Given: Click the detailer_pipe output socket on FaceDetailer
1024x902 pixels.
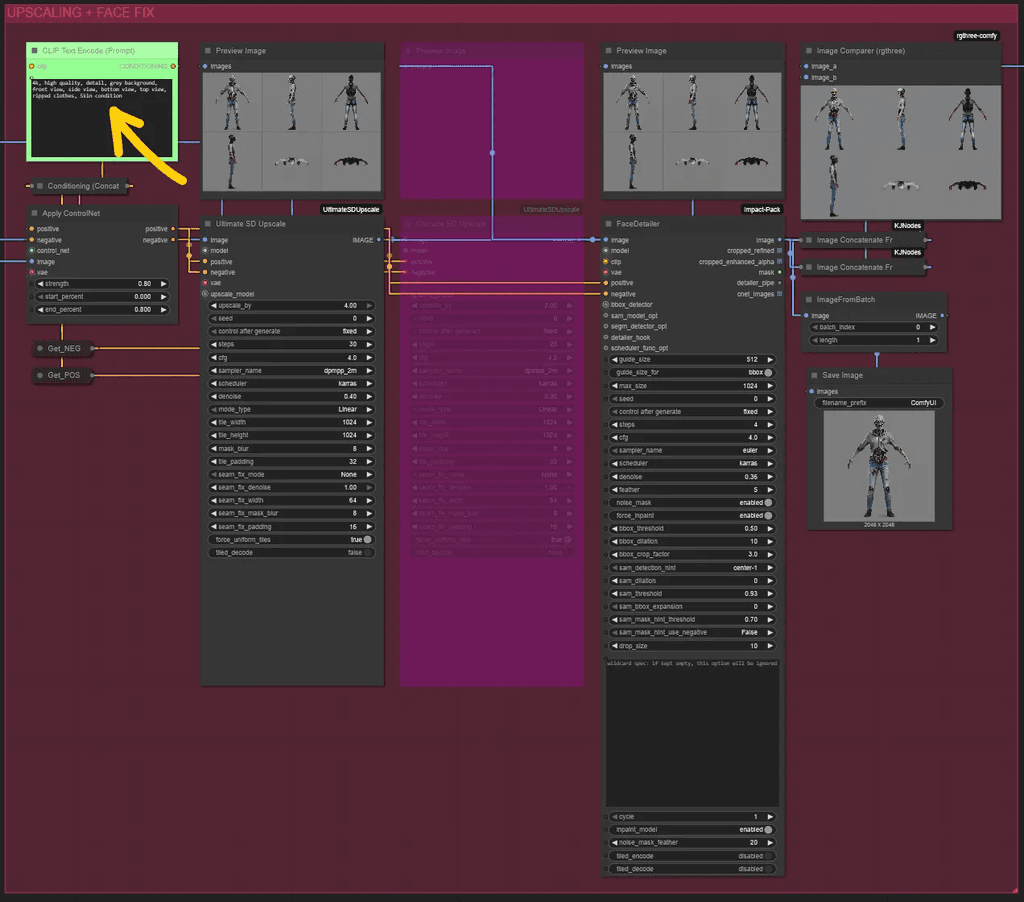Looking at the screenshot, I should pos(780,282).
